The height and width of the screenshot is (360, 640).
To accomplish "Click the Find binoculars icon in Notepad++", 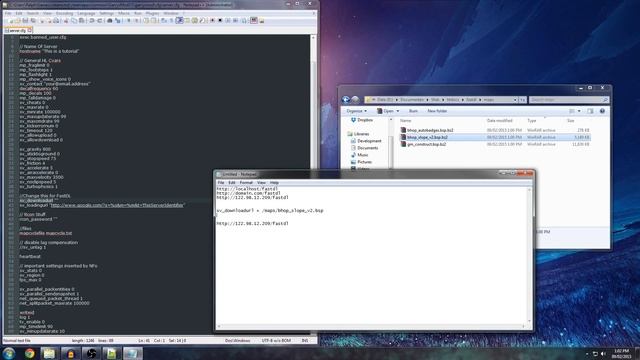I will coord(109,20).
